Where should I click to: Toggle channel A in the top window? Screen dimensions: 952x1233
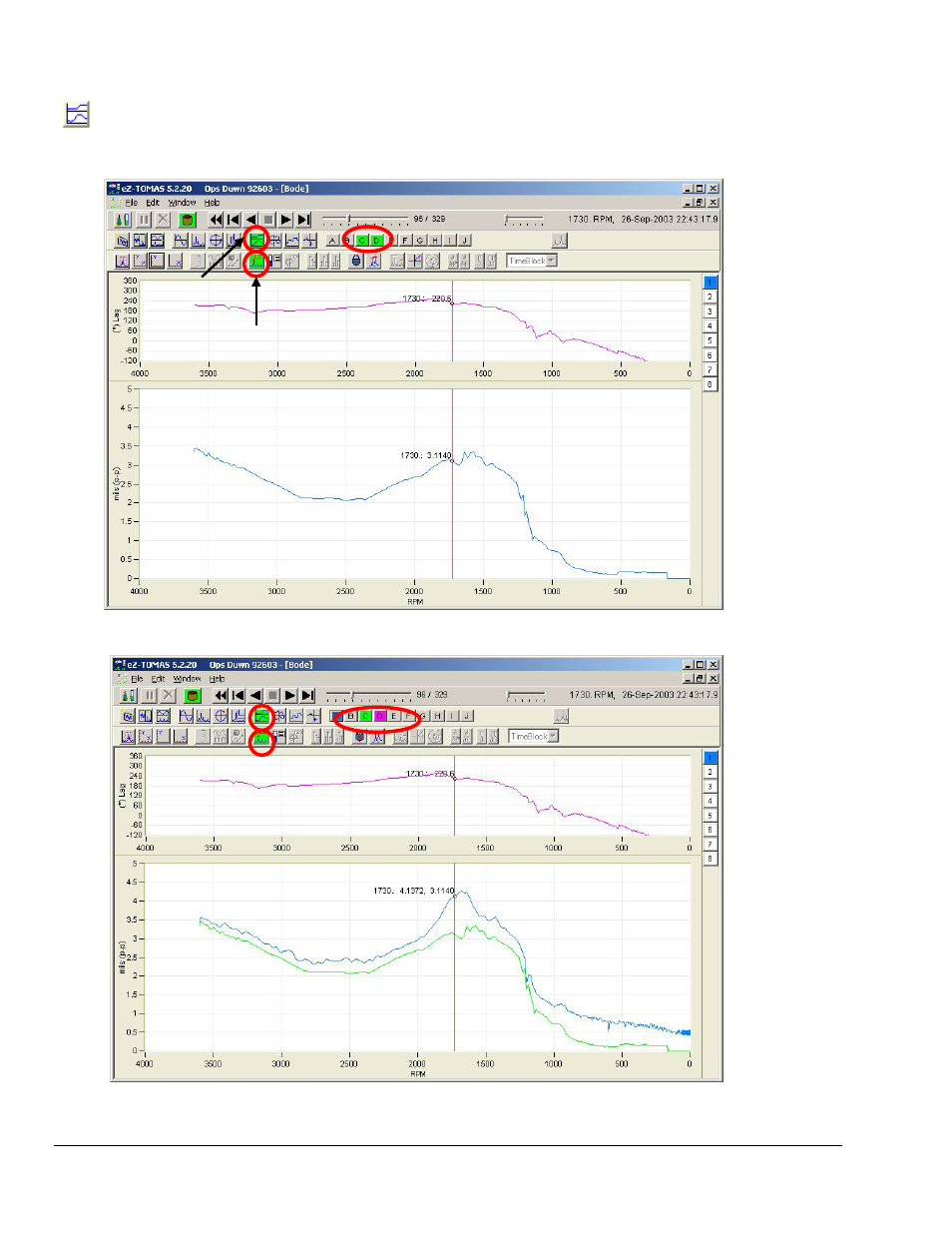332,240
